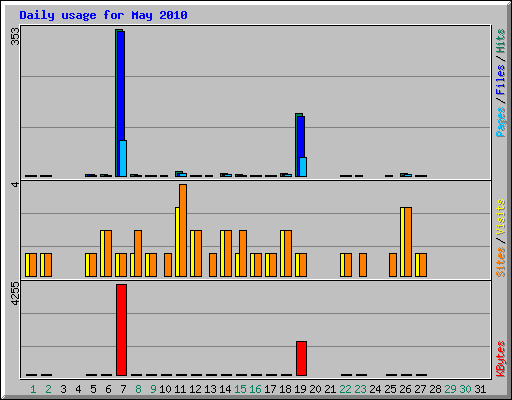Click the orange Sites bar for day 1
The width and height of the screenshot is (512, 400).
[33, 265]
